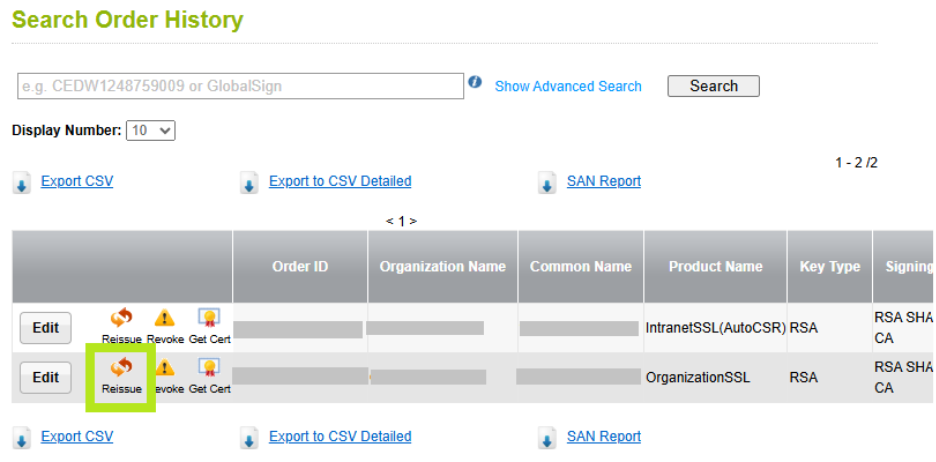
Task: Open the bottom SAN Report link
Action: point(604,436)
